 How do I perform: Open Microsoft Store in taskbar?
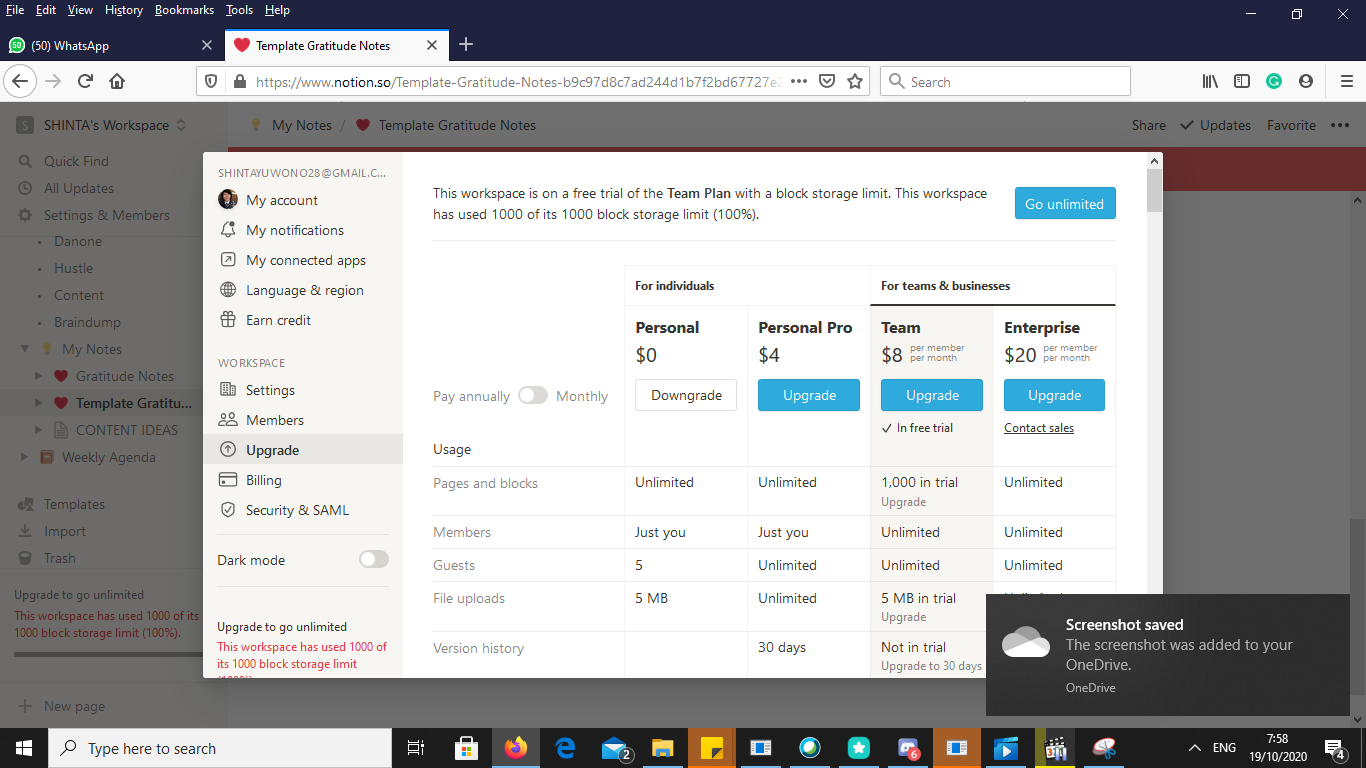point(466,748)
